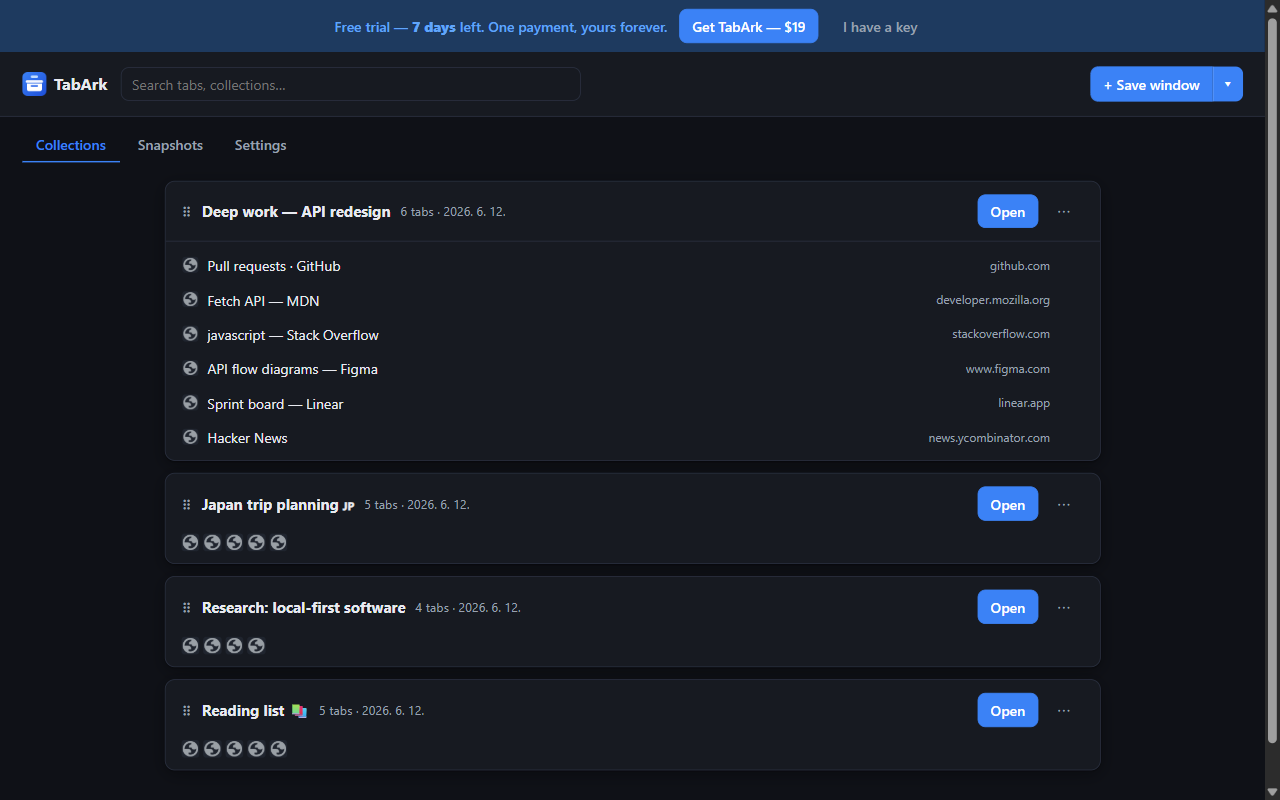Open the Japan trip planning collection tabs
Image resolution: width=1280 pixels, height=800 pixels.
click(x=1007, y=505)
